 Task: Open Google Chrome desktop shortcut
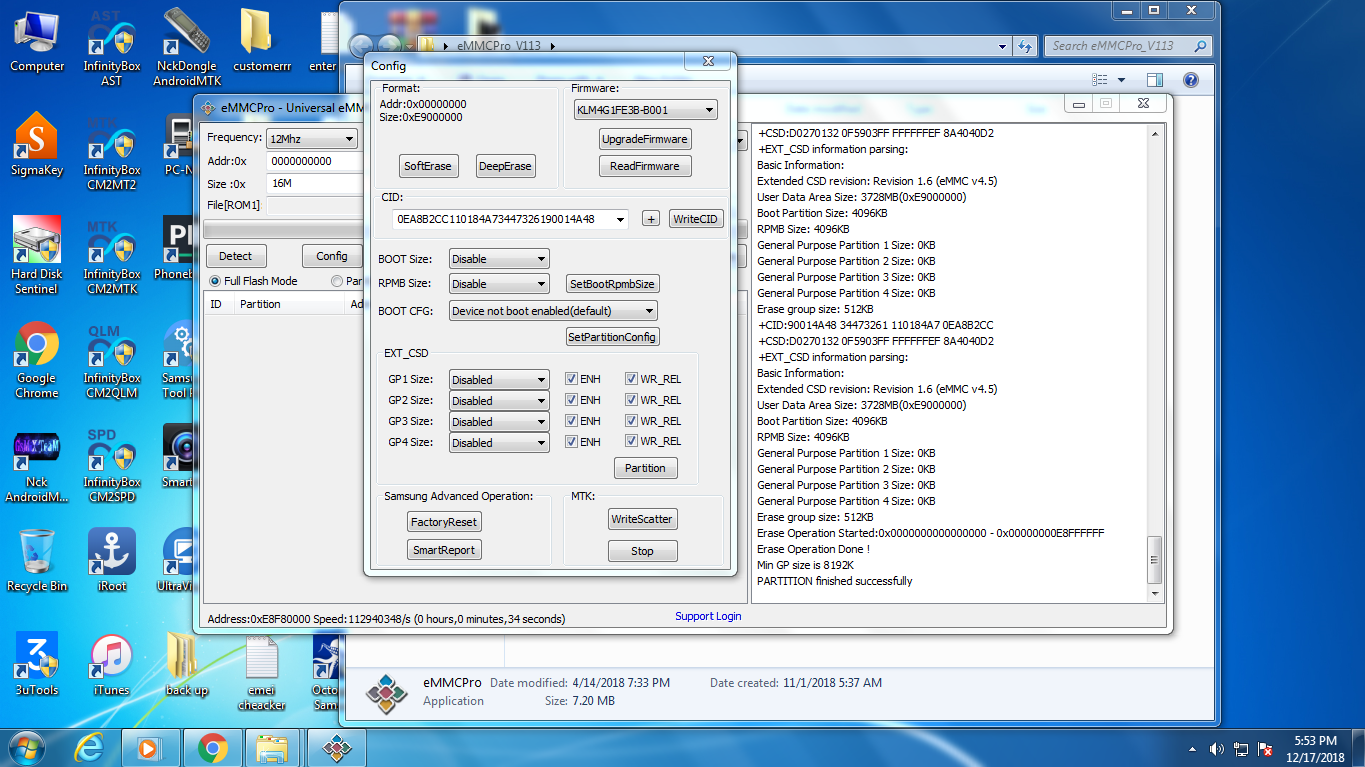coord(37,360)
